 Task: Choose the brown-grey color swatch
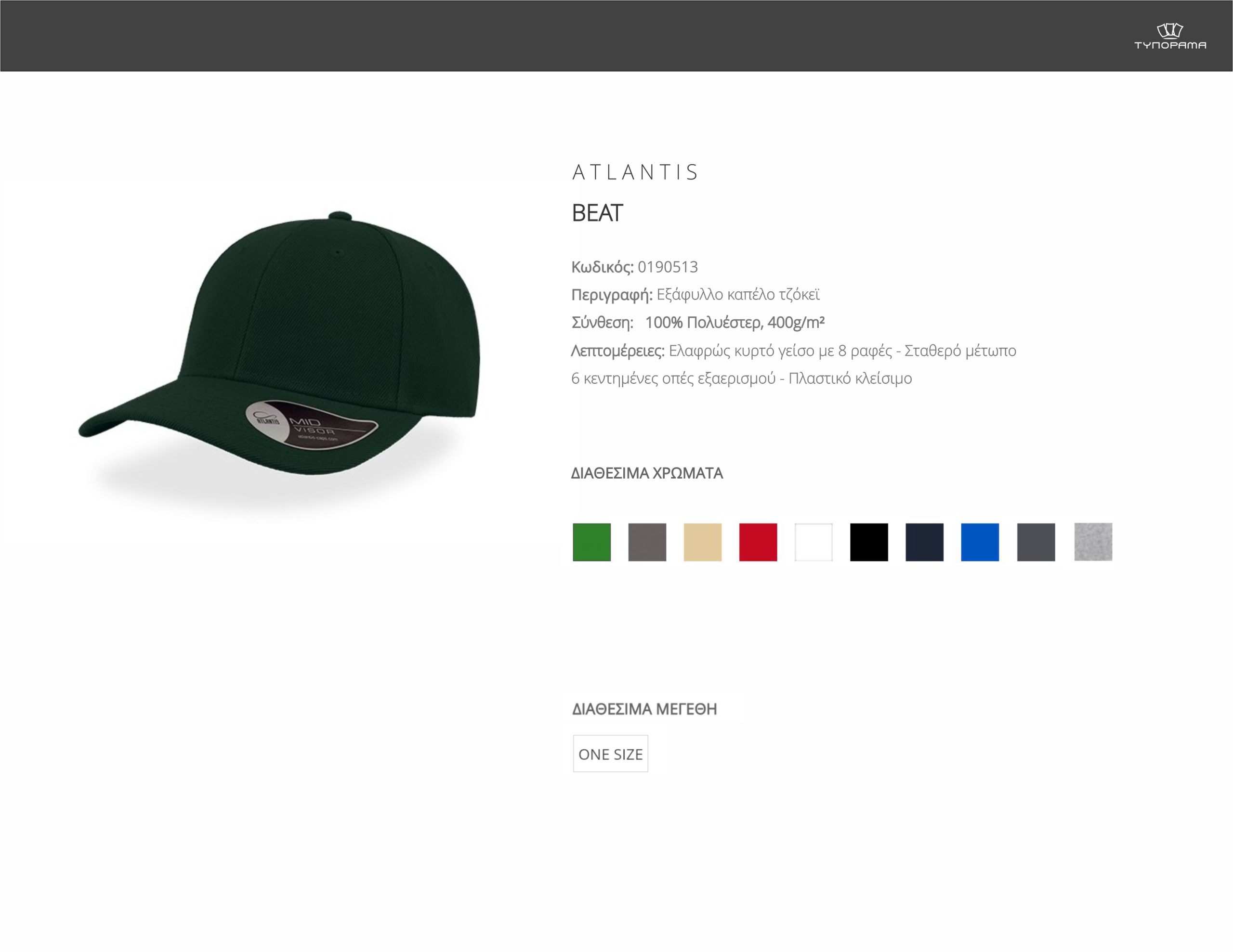[647, 542]
